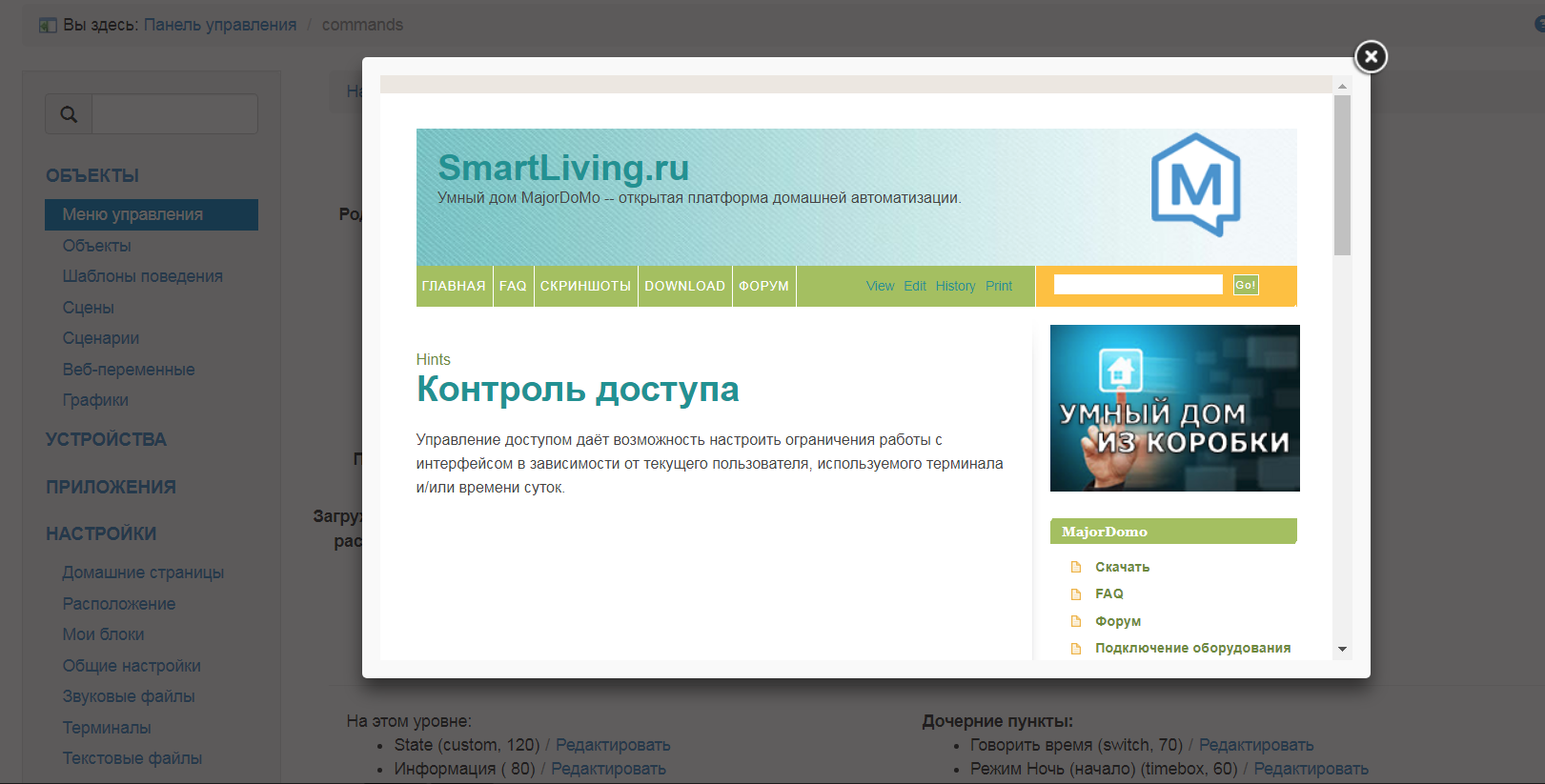
Task: Open Терминалы in the sidebar
Action: point(107,728)
